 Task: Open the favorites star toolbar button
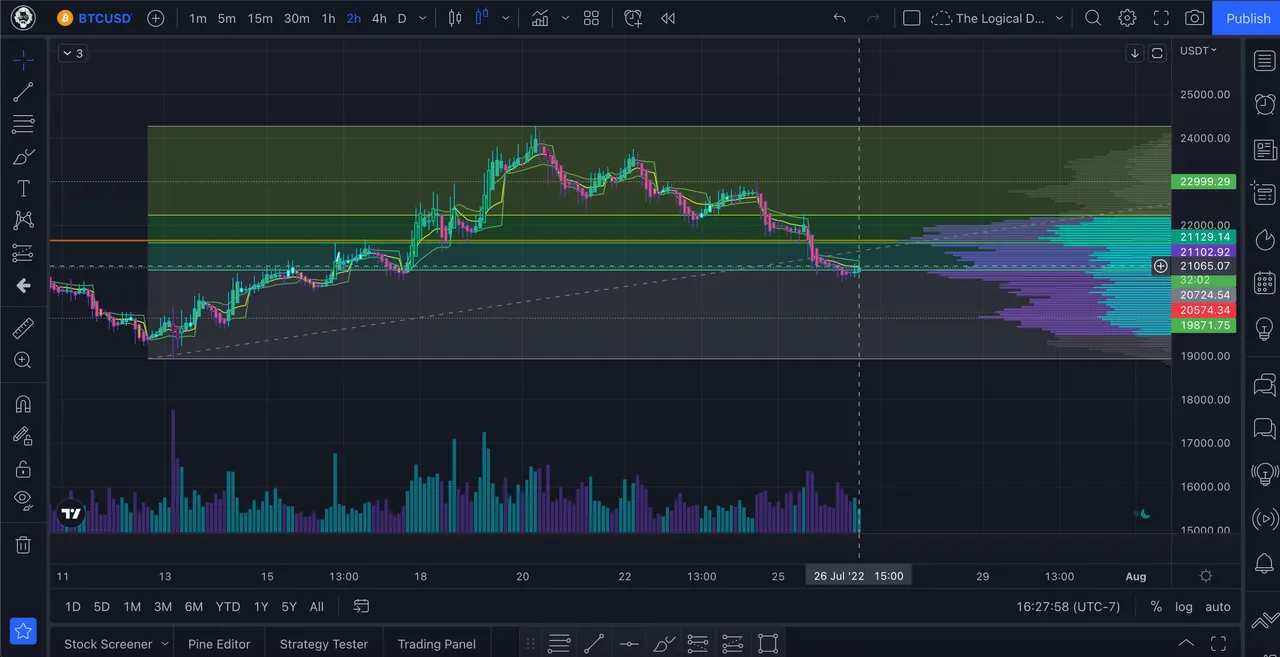click(x=23, y=631)
